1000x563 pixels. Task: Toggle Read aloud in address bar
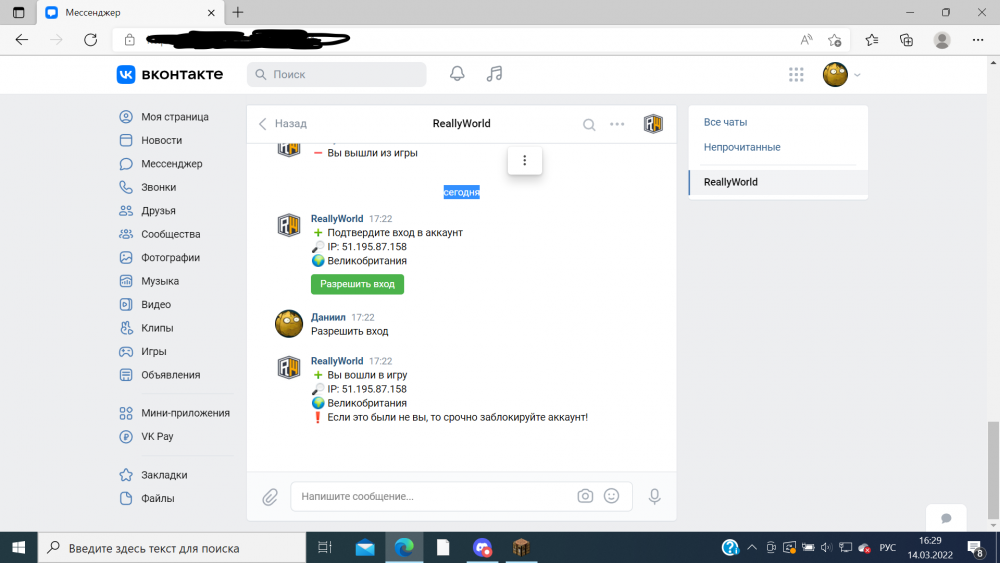[806, 40]
